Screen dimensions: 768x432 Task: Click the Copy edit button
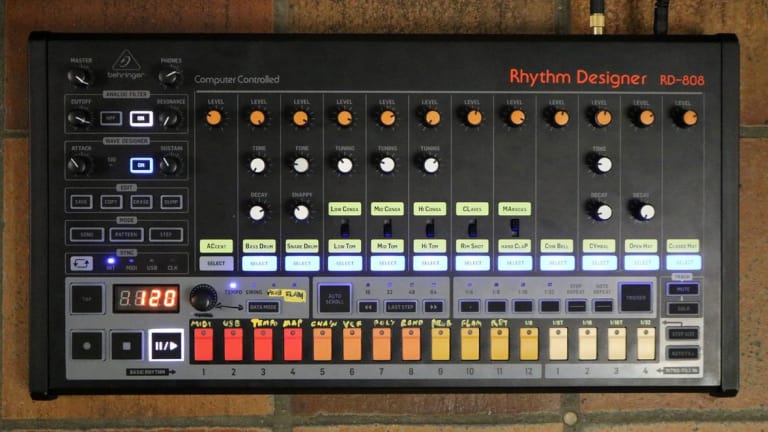coord(111,202)
